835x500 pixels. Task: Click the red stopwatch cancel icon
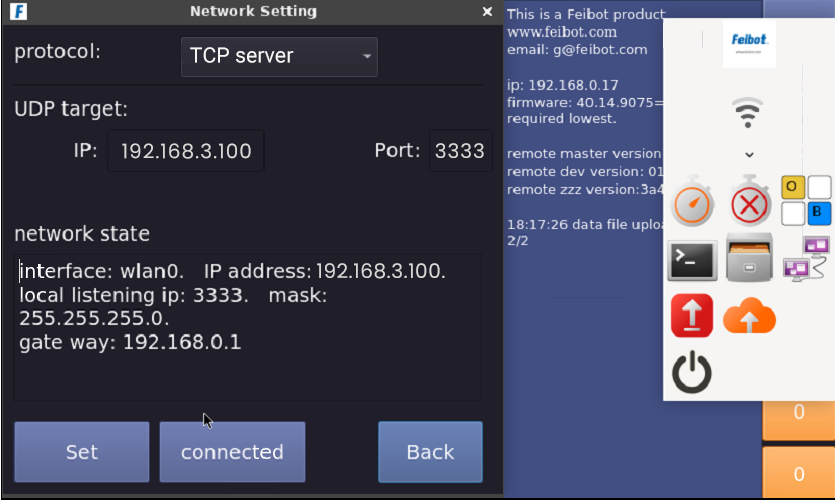(749, 204)
